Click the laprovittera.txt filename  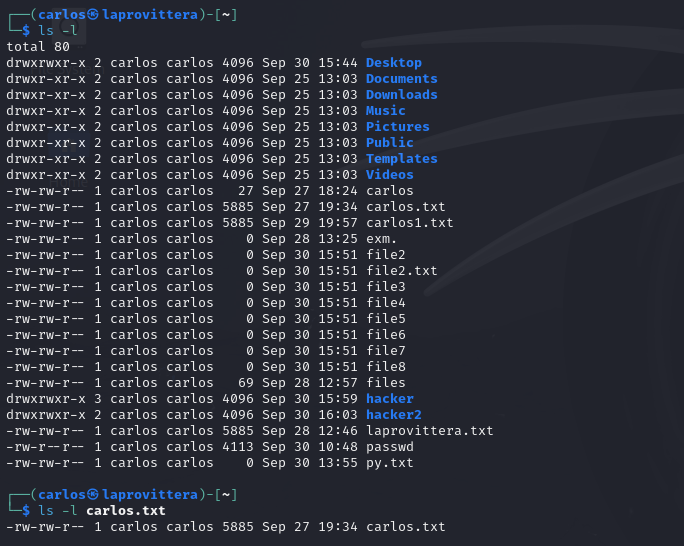coord(430,431)
